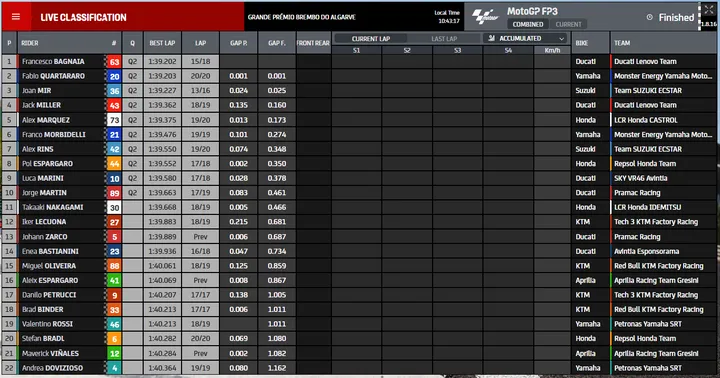Click the S1 sector column header
Viewport: 720px width, 378px height.
click(x=356, y=51)
